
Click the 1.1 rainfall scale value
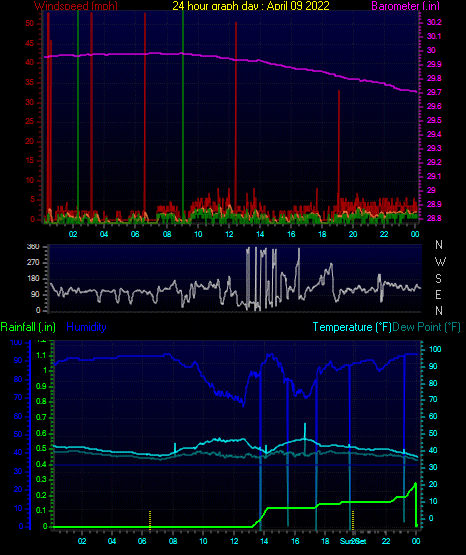point(41,355)
